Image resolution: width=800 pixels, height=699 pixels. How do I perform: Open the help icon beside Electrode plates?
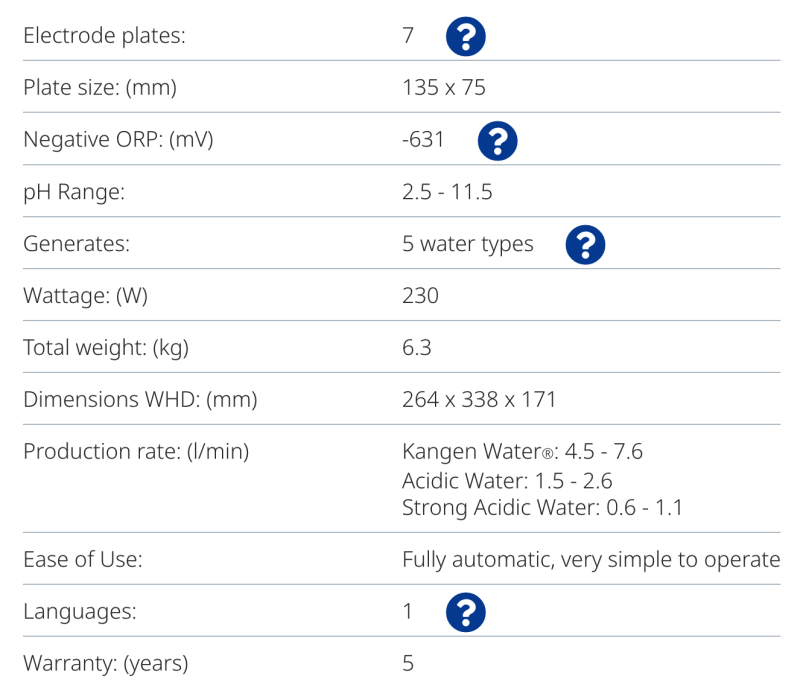(465, 36)
